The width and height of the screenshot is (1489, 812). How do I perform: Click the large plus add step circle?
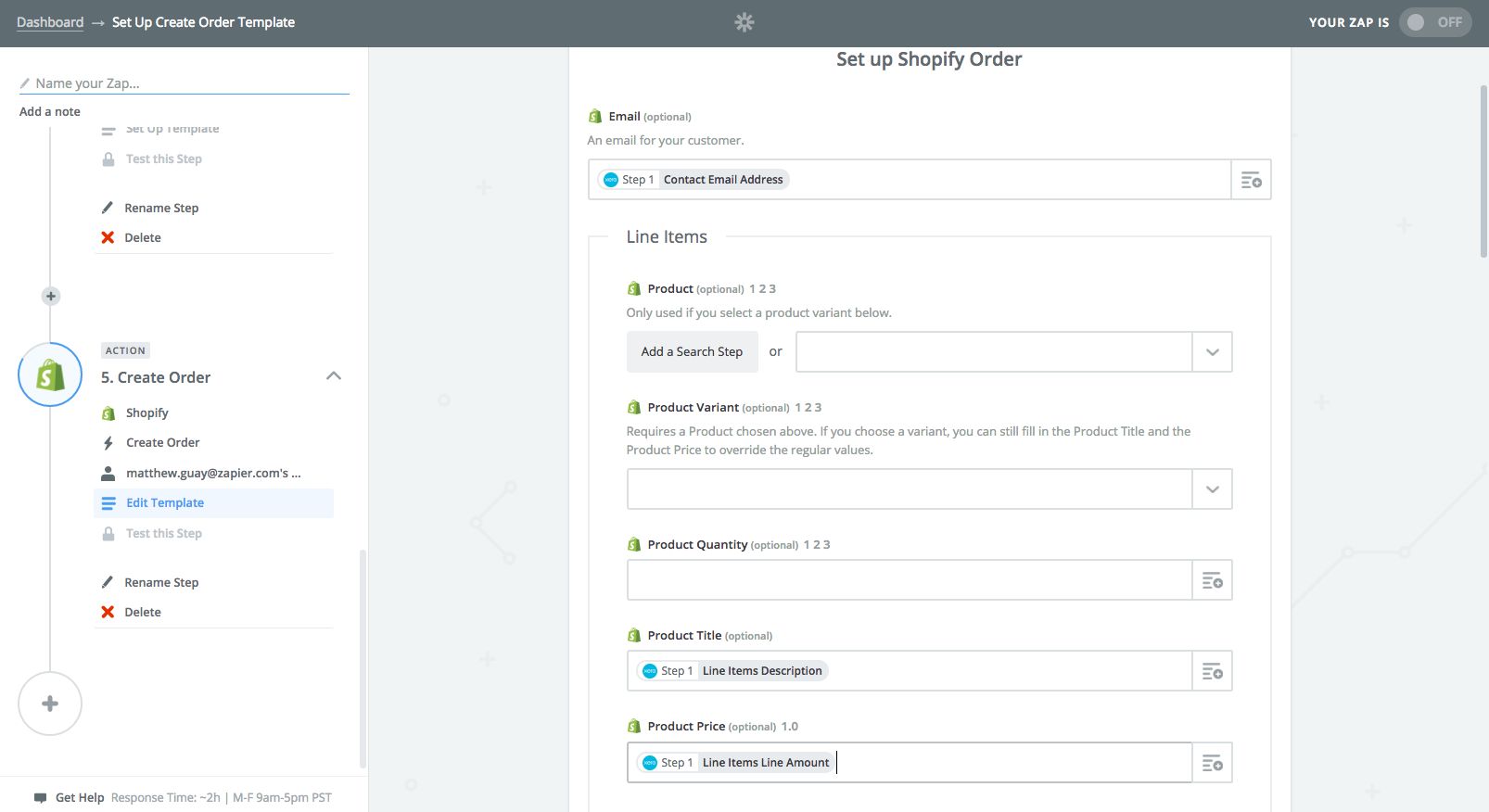[50, 704]
